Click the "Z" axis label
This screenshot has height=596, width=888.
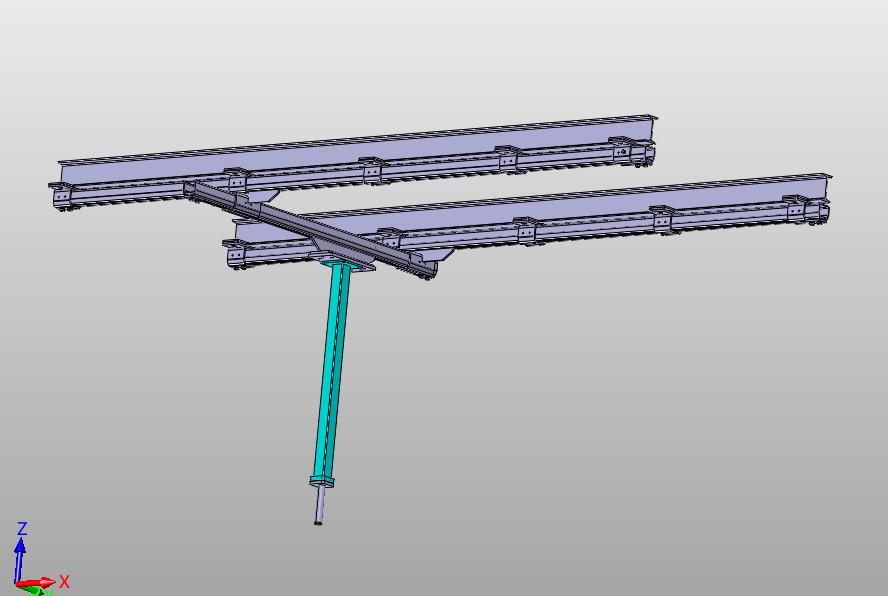[22, 529]
